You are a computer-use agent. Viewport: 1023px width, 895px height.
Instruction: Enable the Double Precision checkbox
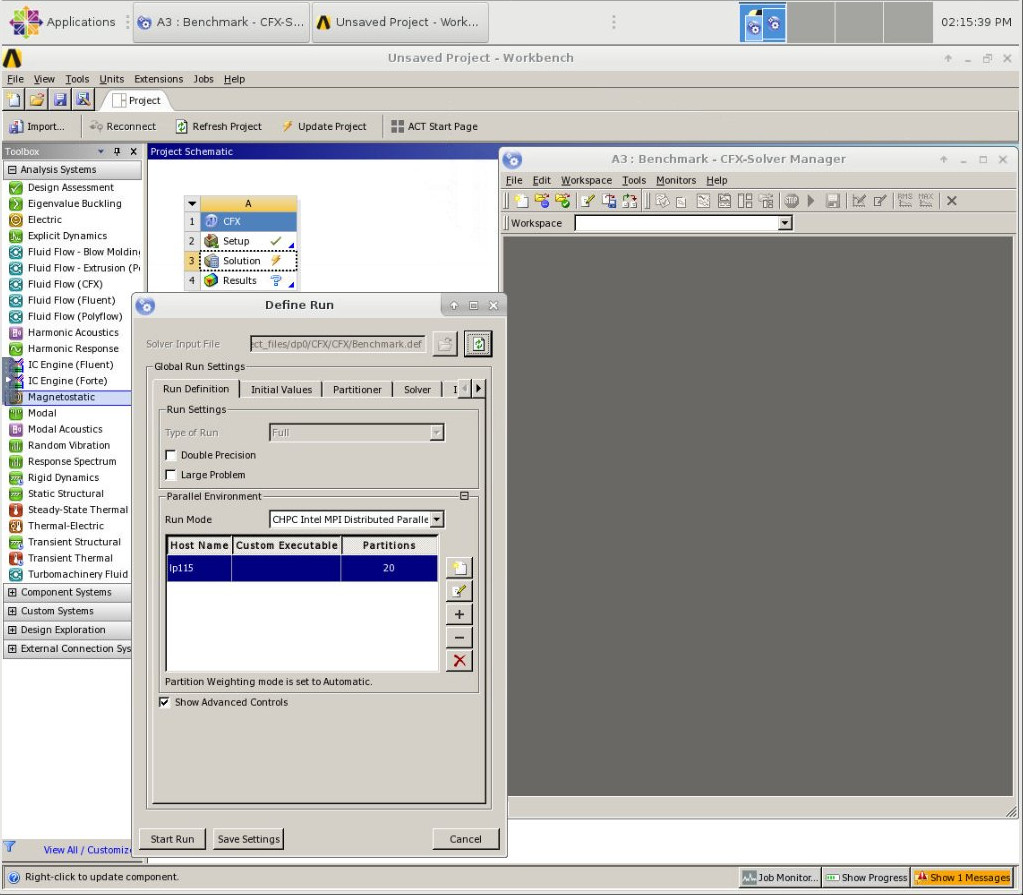click(x=171, y=455)
